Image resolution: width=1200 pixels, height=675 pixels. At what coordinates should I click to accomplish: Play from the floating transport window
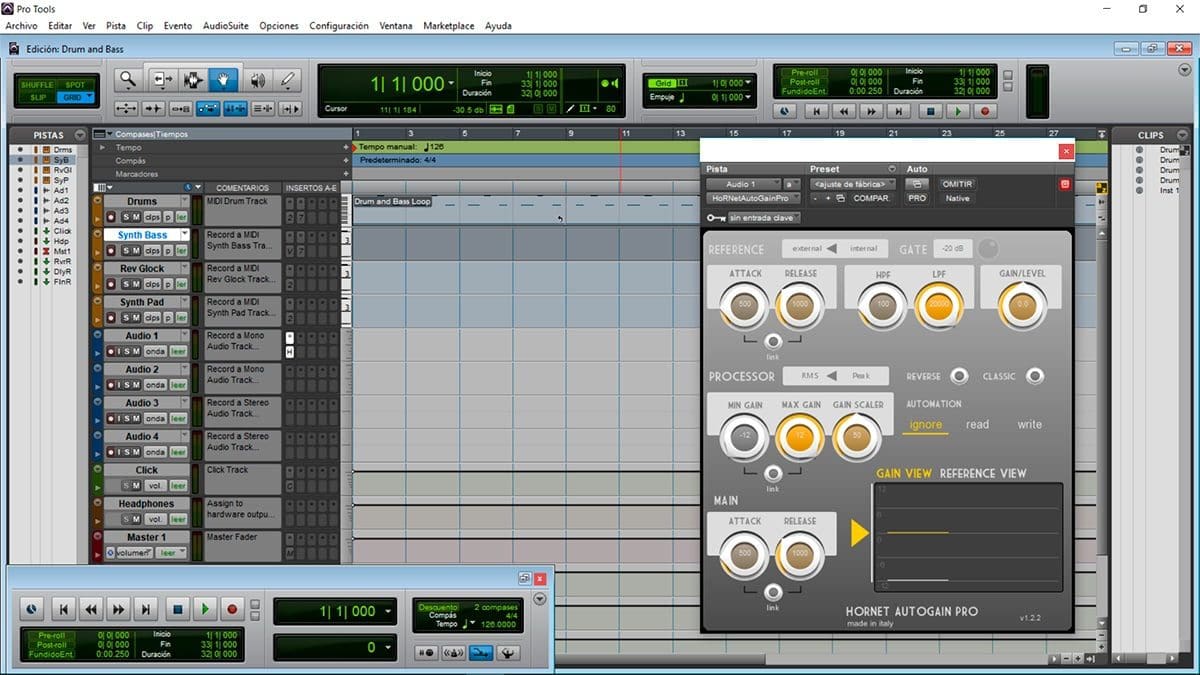pyautogui.click(x=205, y=609)
